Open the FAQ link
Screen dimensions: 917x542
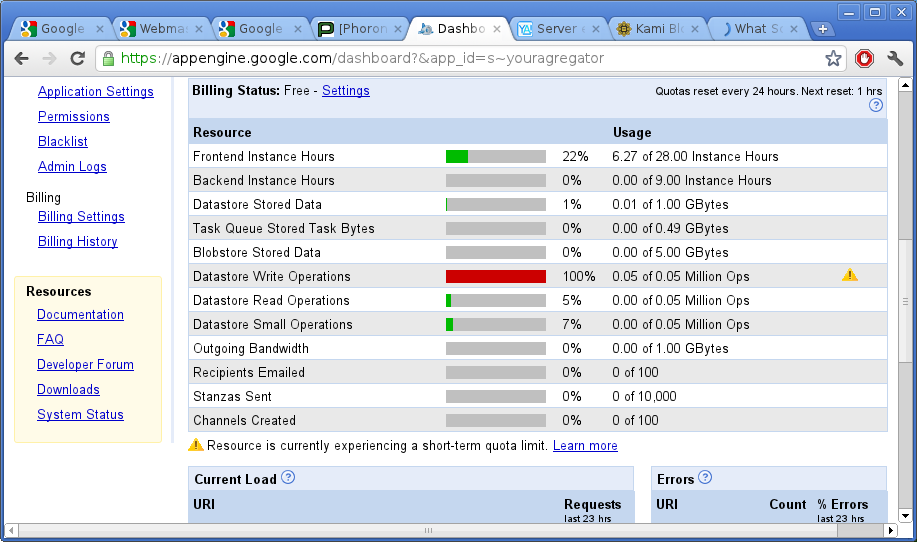click(x=50, y=340)
